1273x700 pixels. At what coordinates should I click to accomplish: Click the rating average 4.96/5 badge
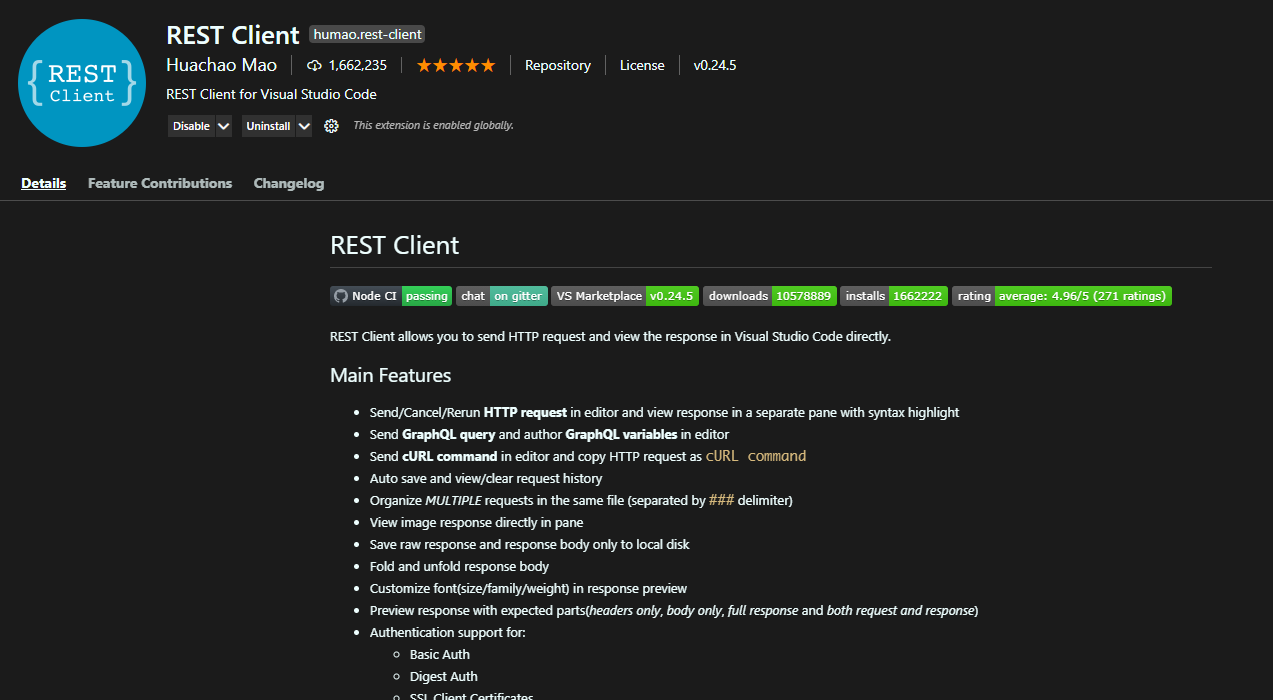point(1062,296)
